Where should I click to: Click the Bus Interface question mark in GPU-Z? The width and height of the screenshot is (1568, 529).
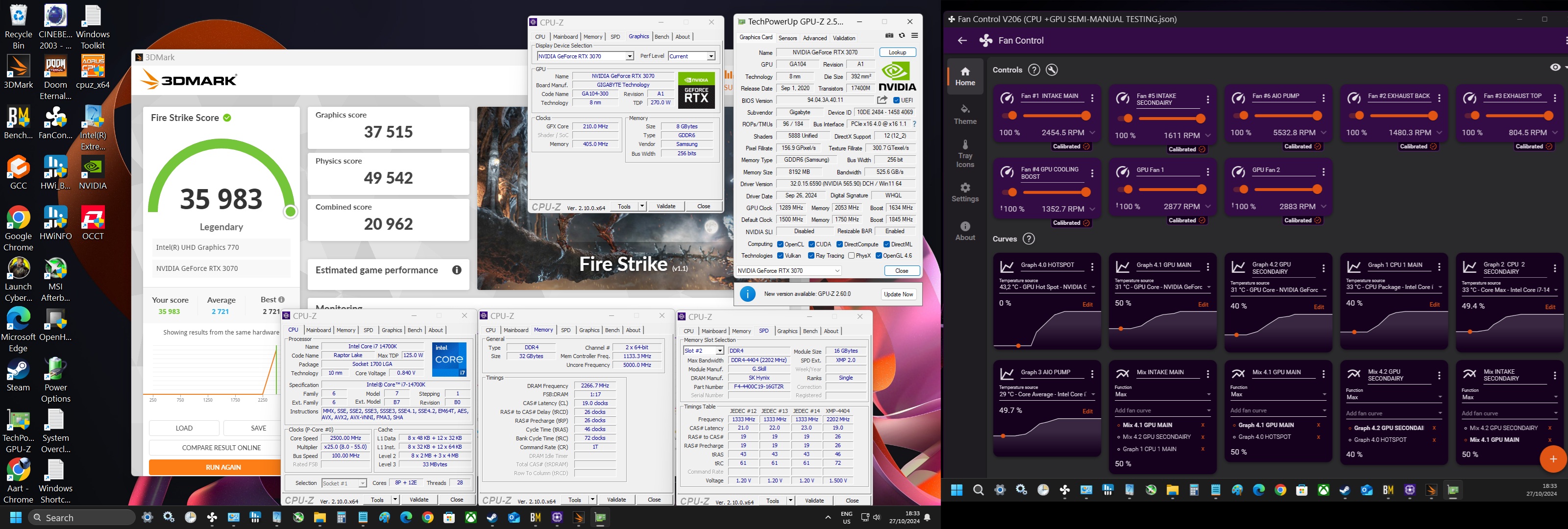pyautogui.click(x=914, y=124)
